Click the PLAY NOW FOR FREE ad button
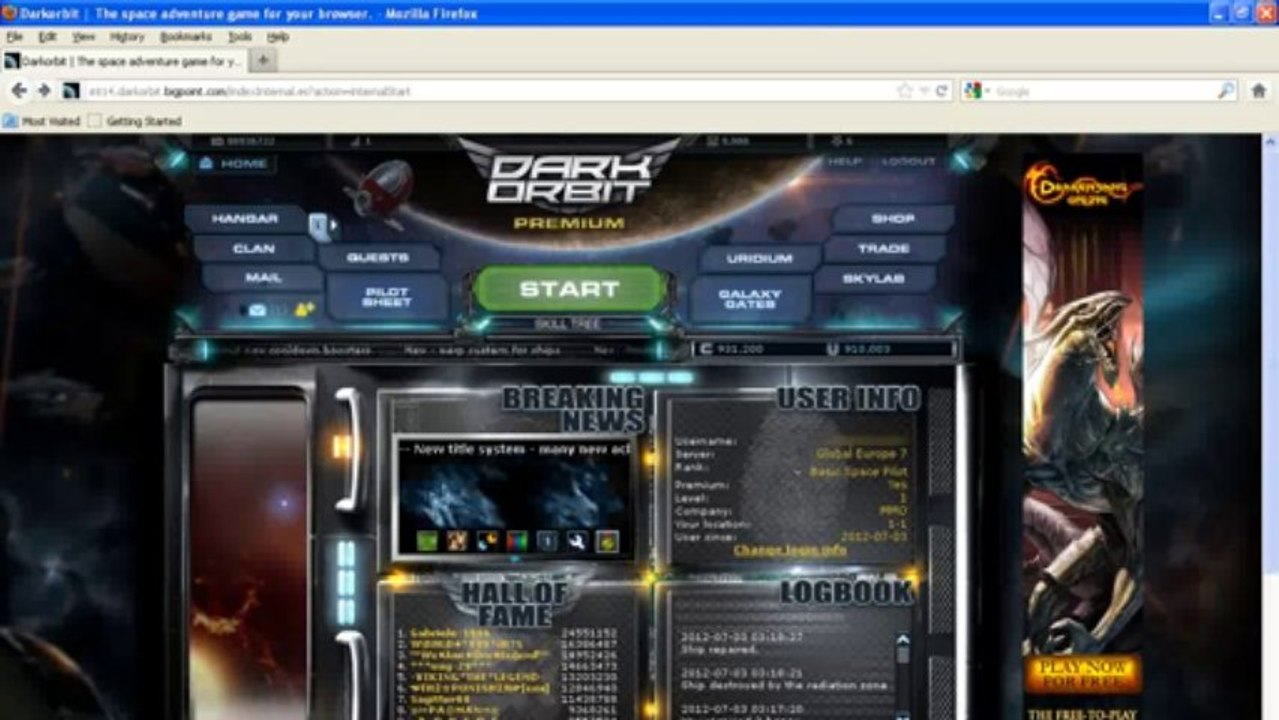Image resolution: width=1279 pixels, height=720 pixels. (x=1083, y=675)
